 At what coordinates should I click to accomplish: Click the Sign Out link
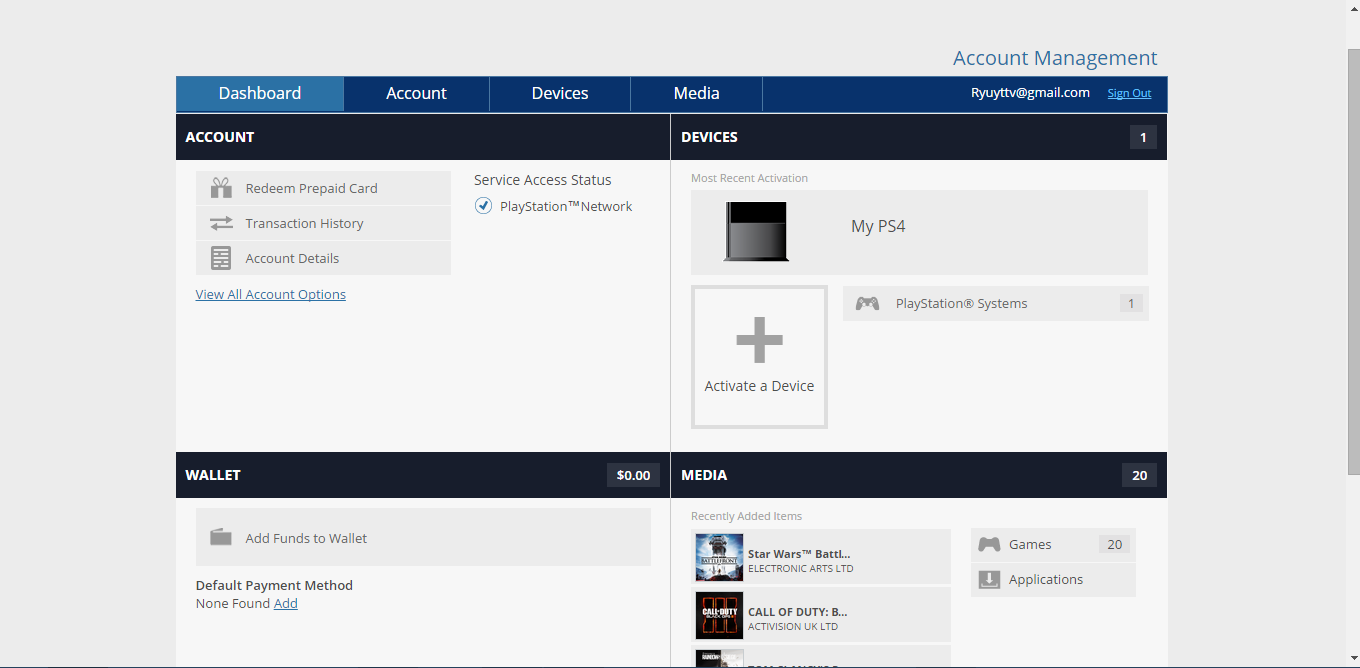tap(1129, 93)
